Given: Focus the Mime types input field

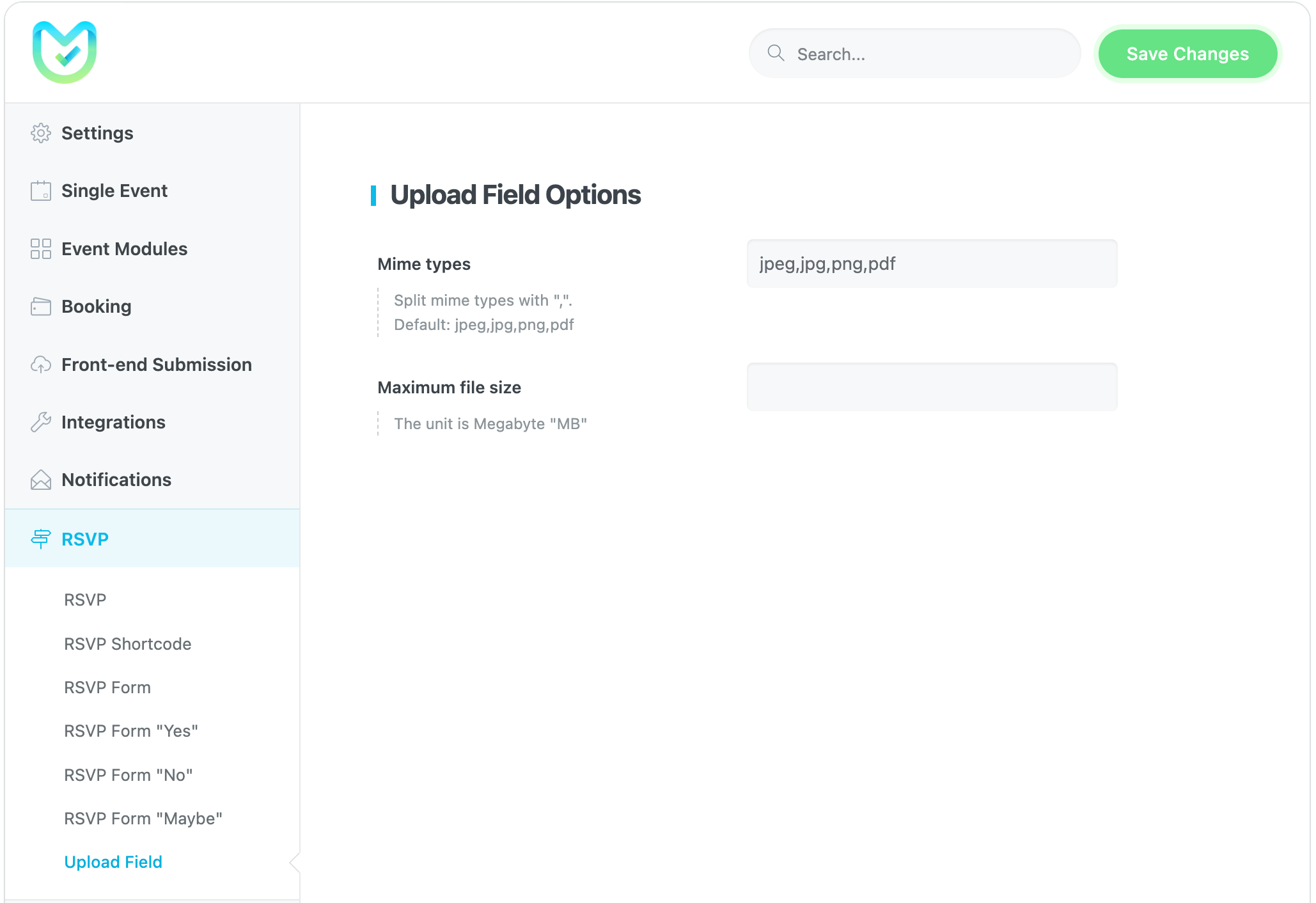Looking at the screenshot, I should (932, 263).
